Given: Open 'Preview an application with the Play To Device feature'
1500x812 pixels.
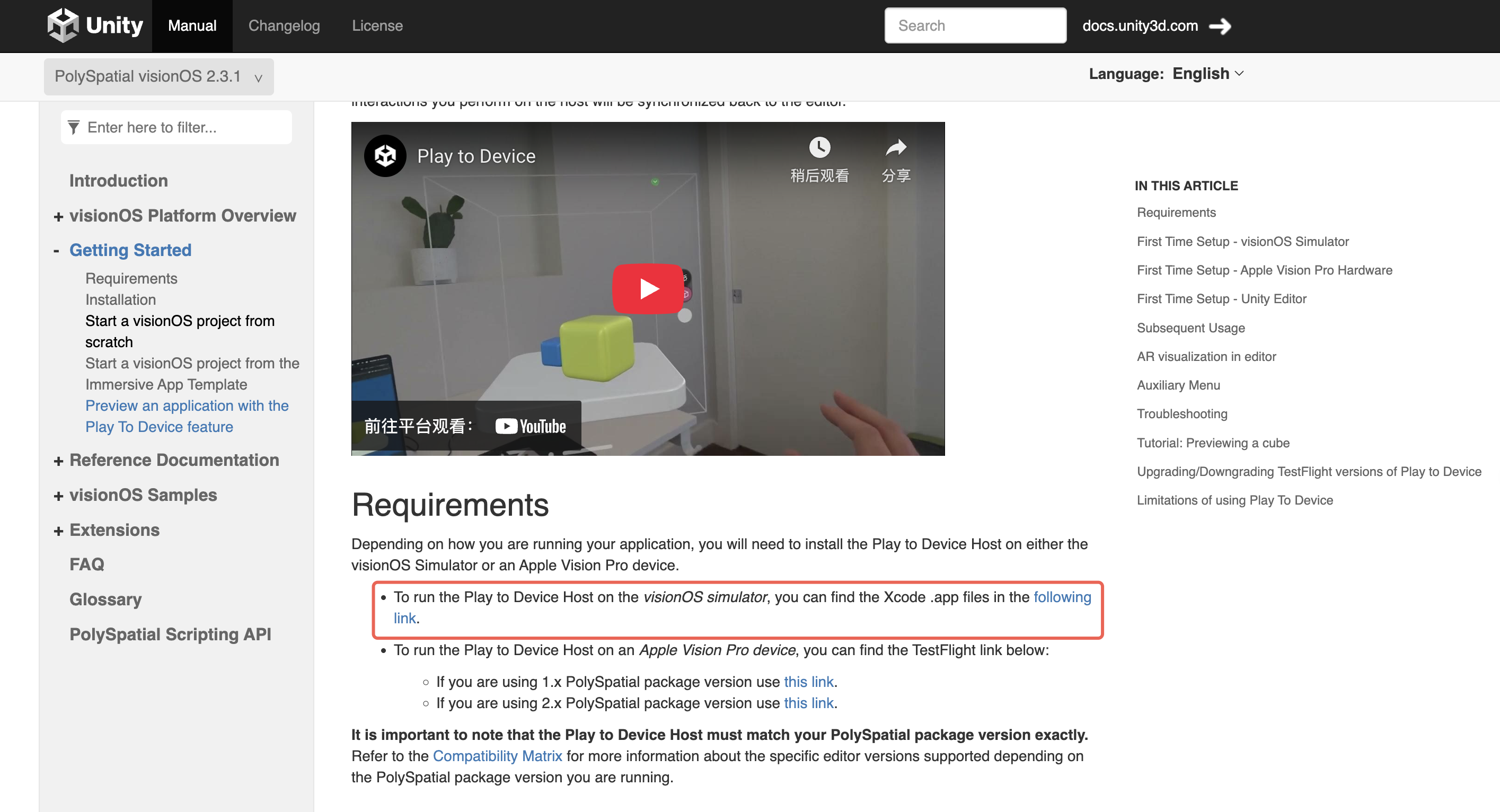Looking at the screenshot, I should click(x=187, y=417).
